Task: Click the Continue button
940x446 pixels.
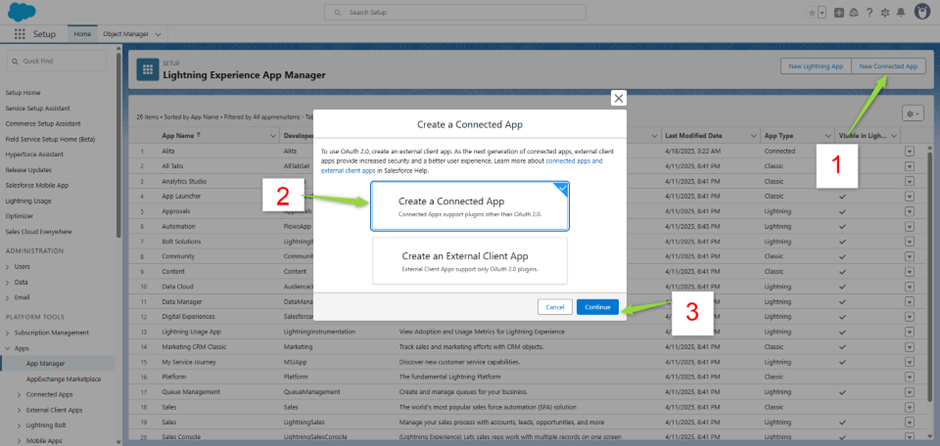Action: pyautogui.click(x=598, y=307)
